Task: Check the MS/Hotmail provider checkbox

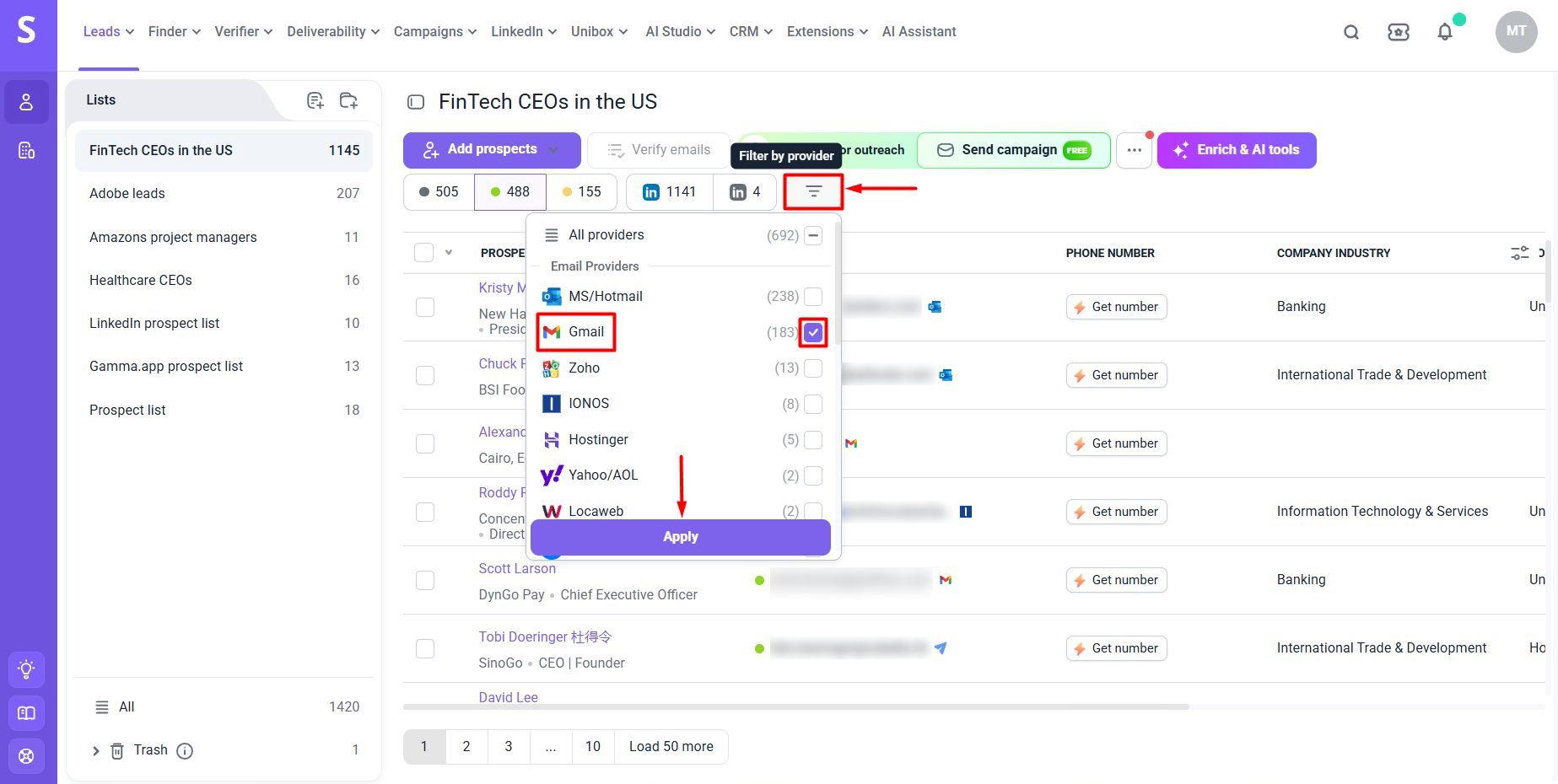Action: pos(813,296)
